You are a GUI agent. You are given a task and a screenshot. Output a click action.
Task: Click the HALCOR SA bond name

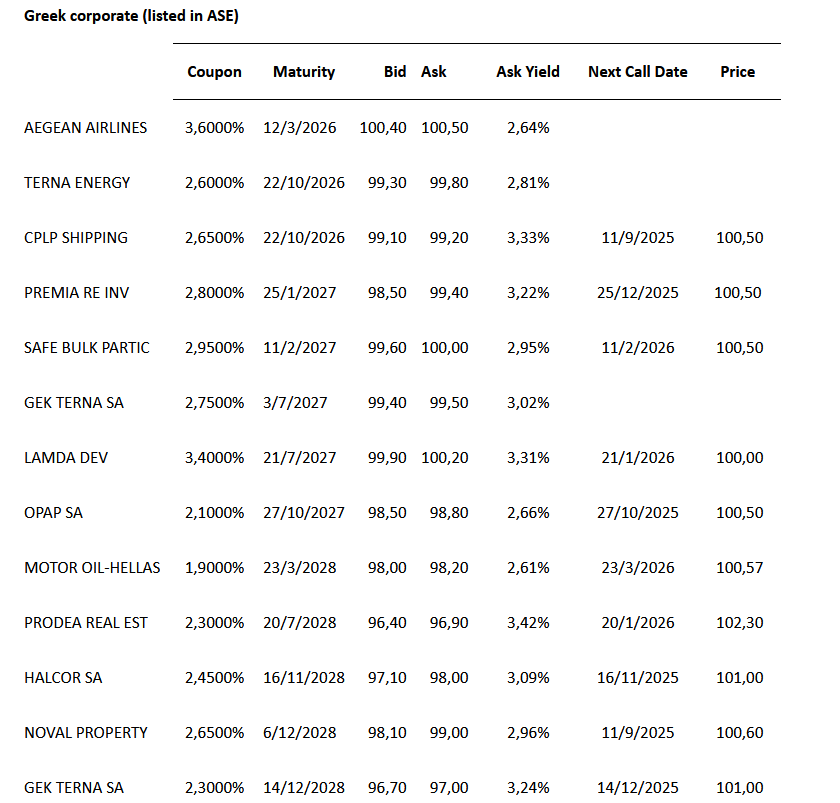pyautogui.click(x=63, y=678)
